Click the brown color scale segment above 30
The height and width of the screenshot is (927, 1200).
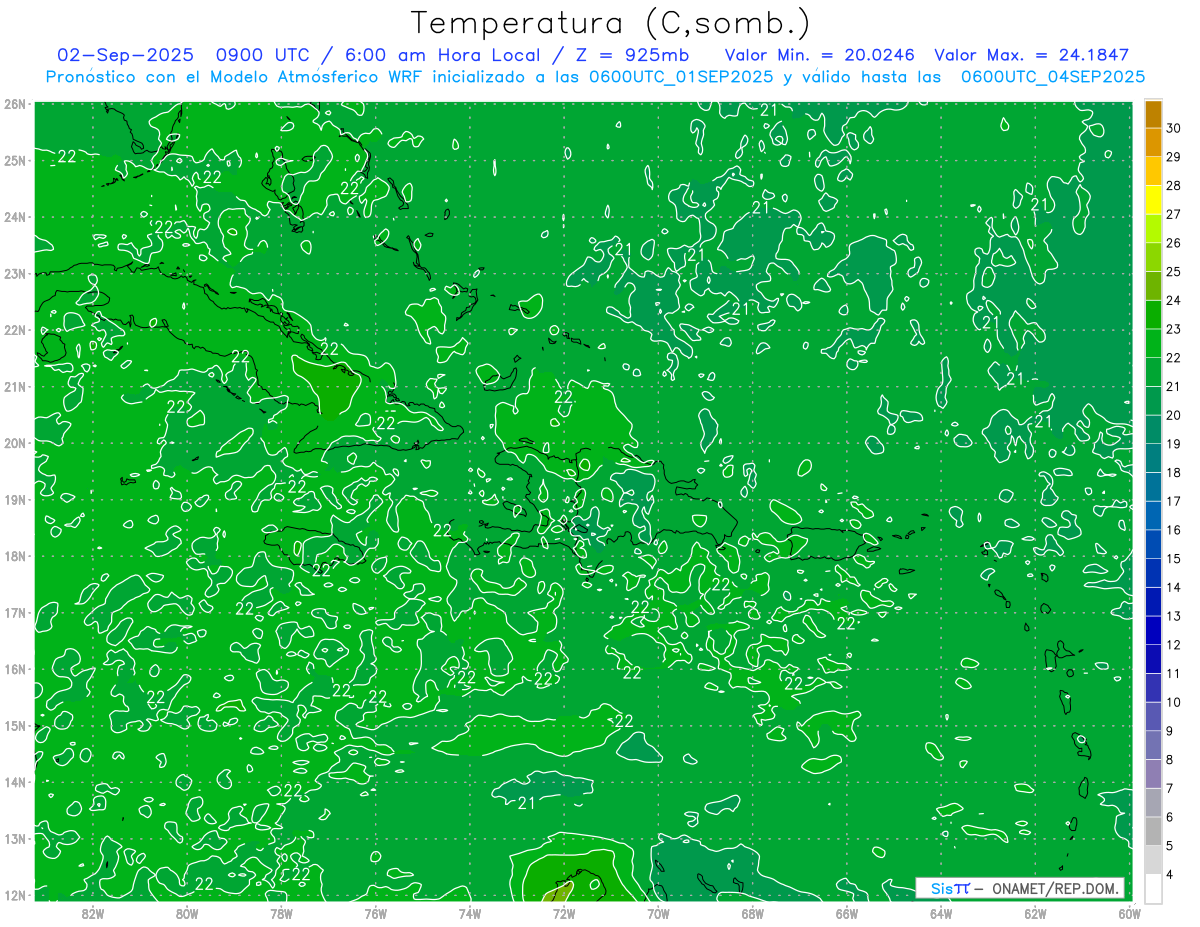point(1153,114)
